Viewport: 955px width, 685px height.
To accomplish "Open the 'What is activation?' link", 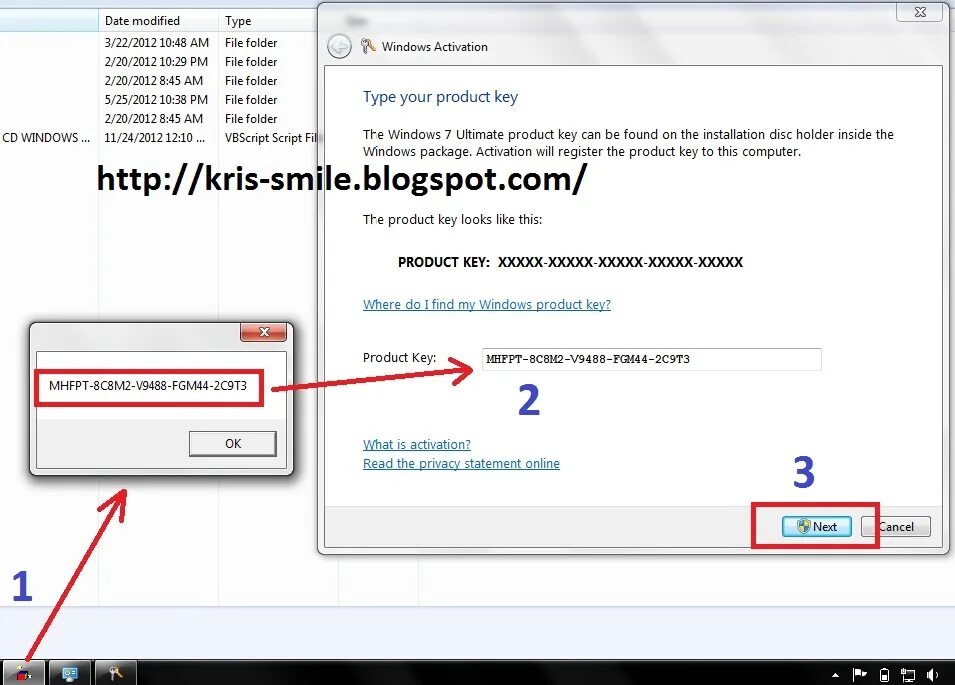I will [417, 444].
